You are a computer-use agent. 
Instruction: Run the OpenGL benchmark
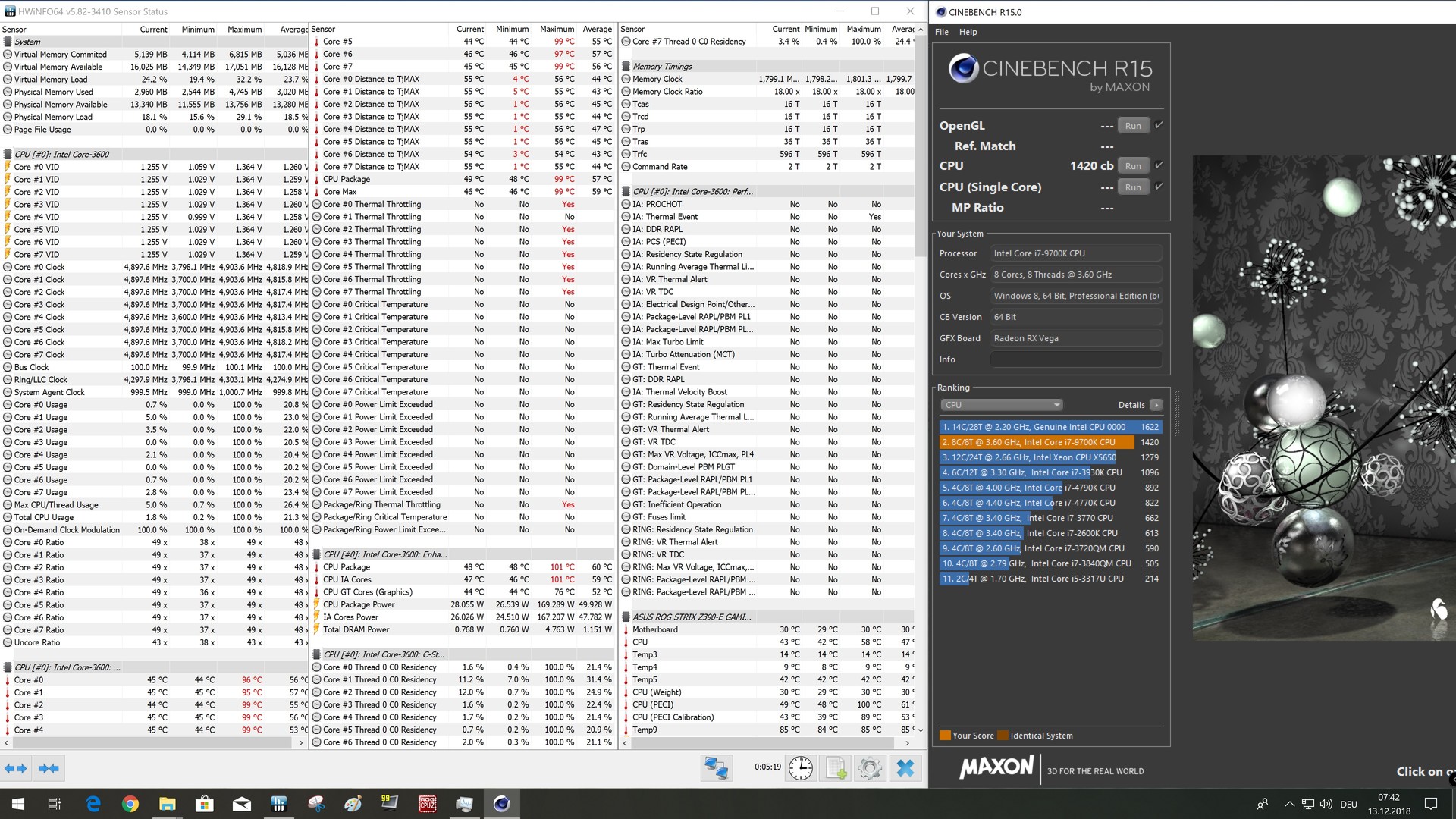(x=1133, y=126)
